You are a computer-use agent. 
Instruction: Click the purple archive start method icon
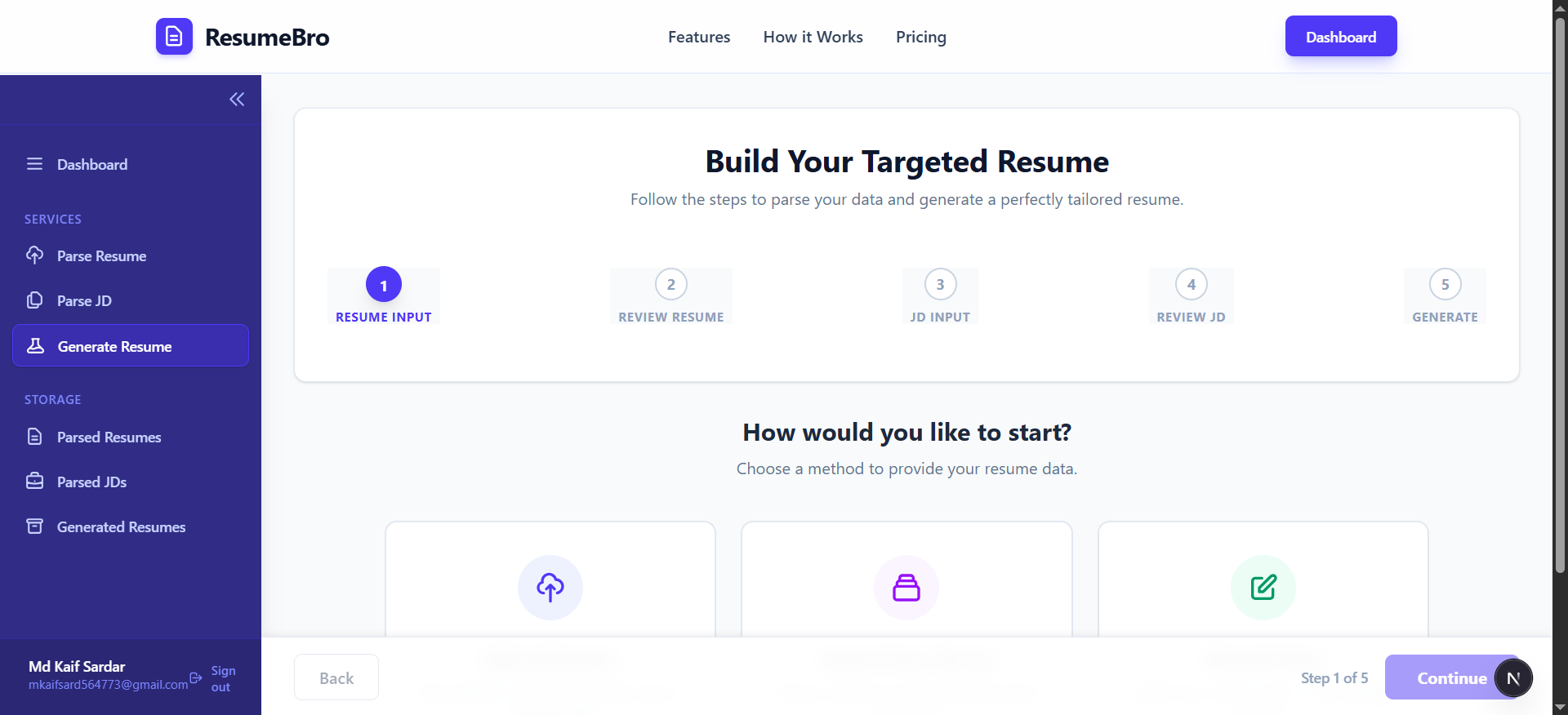tap(906, 588)
